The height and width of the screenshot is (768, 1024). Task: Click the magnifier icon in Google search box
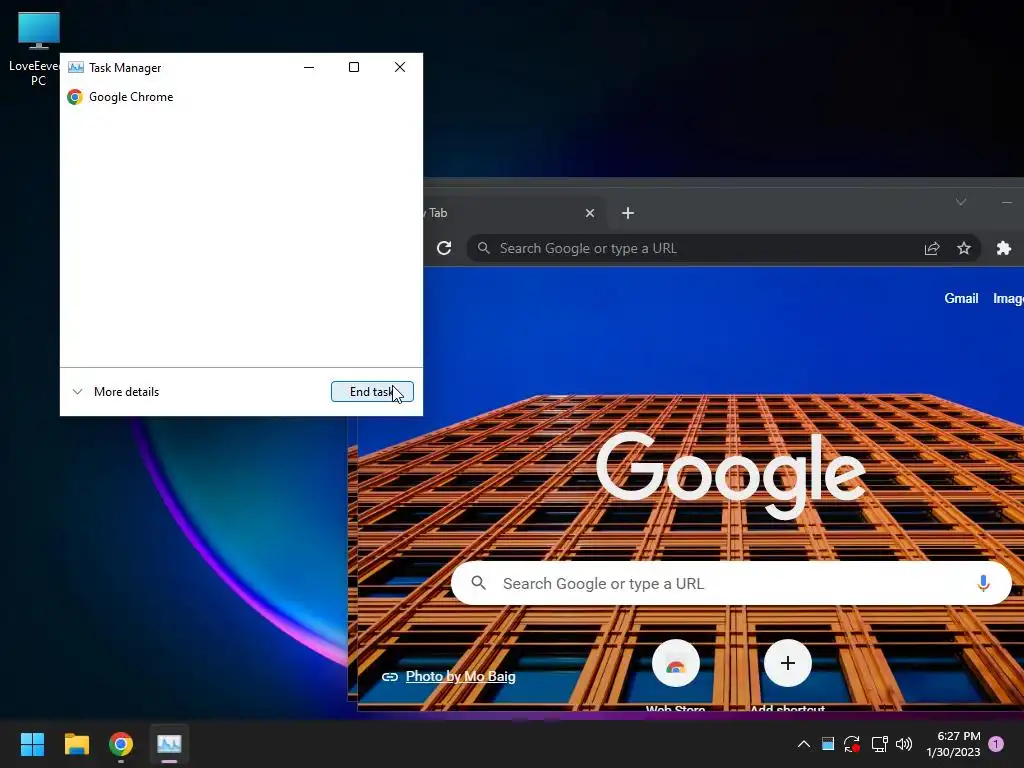[479, 583]
